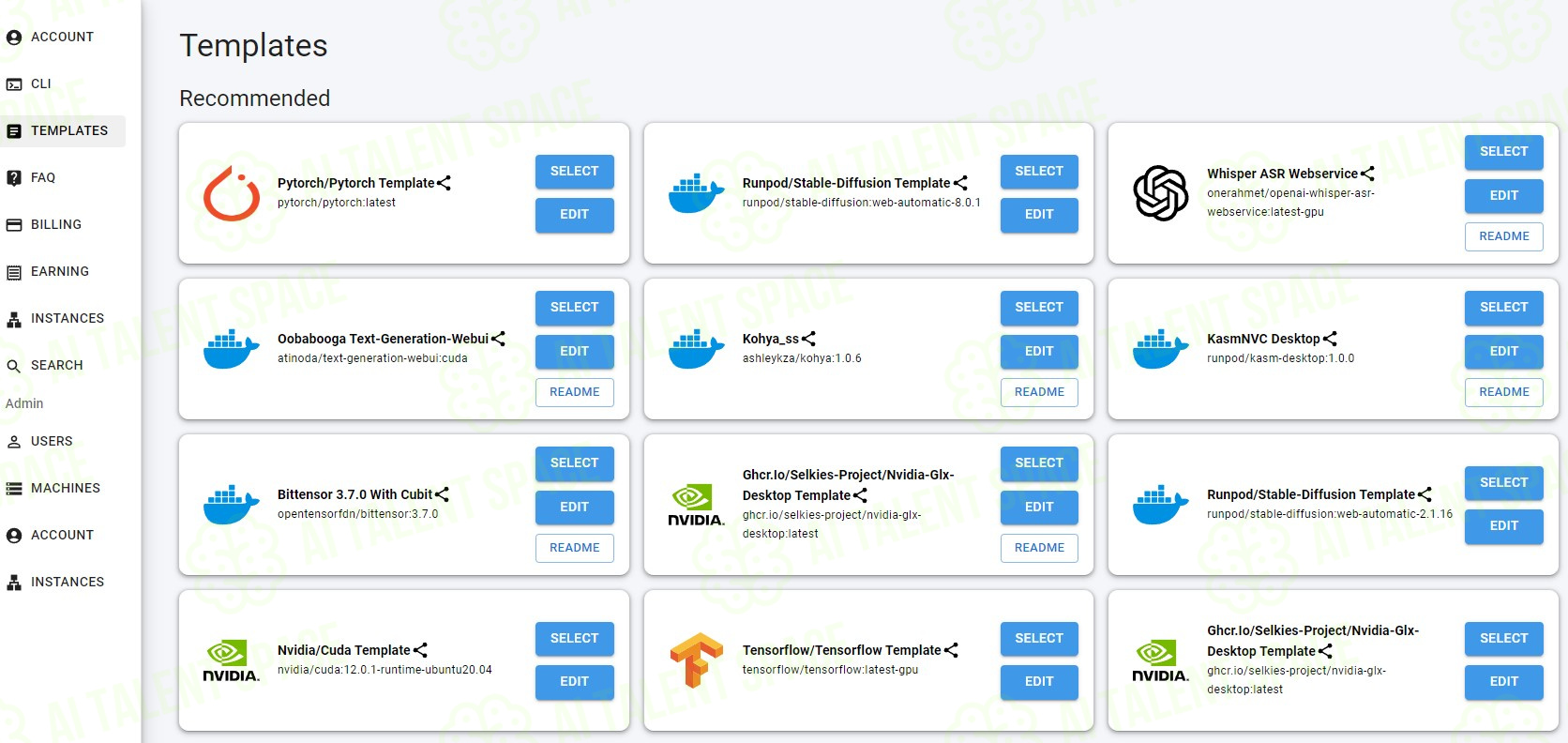Share the Pytorch/Pytorch Template
Image resolution: width=1568 pixels, height=743 pixels.
[x=444, y=183]
